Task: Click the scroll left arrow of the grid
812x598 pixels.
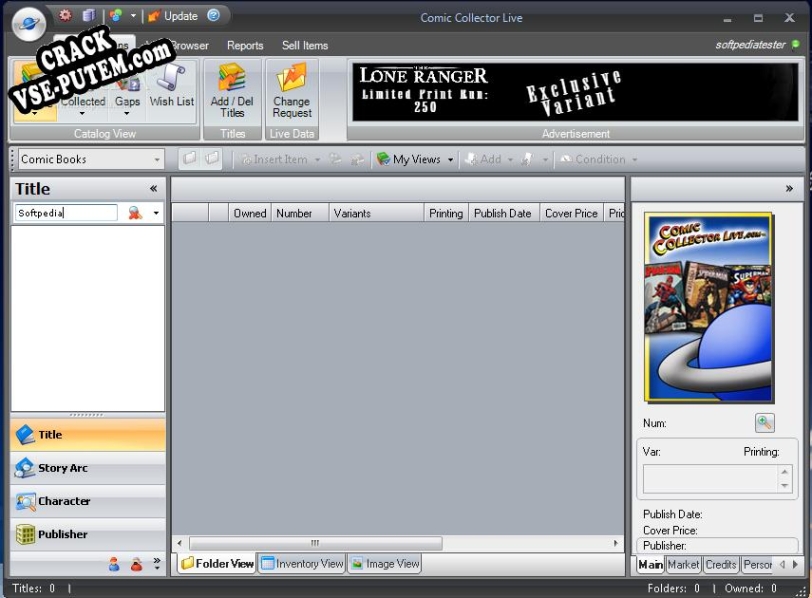Action: (x=179, y=543)
